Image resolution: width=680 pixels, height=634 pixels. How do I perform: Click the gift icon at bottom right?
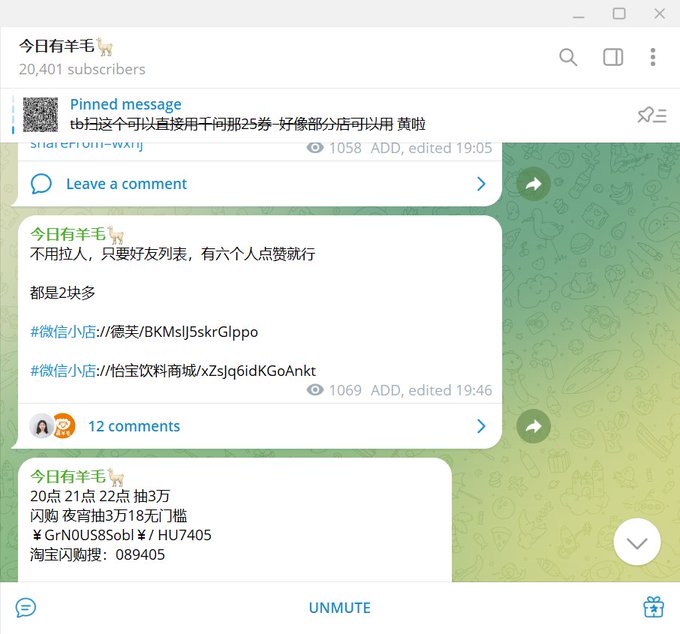tap(654, 607)
